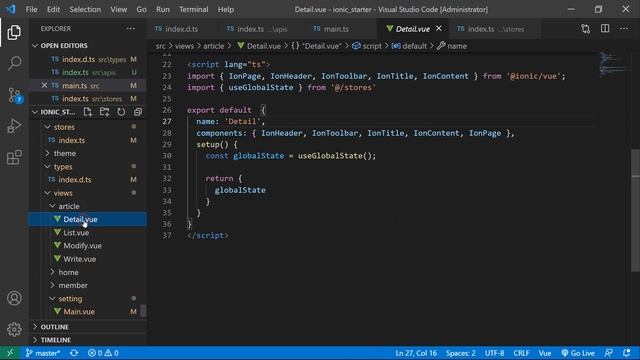
Task: Split the editor to the right
Action: click(605, 29)
